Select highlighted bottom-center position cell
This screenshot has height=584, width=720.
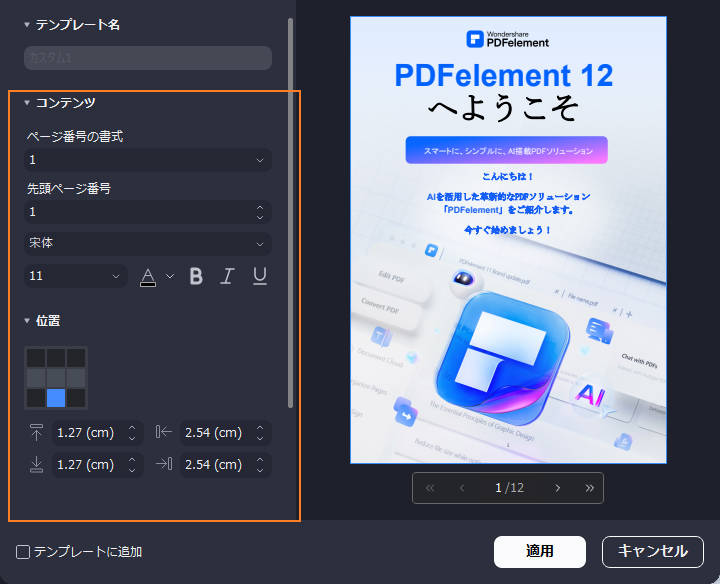pos(56,398)
